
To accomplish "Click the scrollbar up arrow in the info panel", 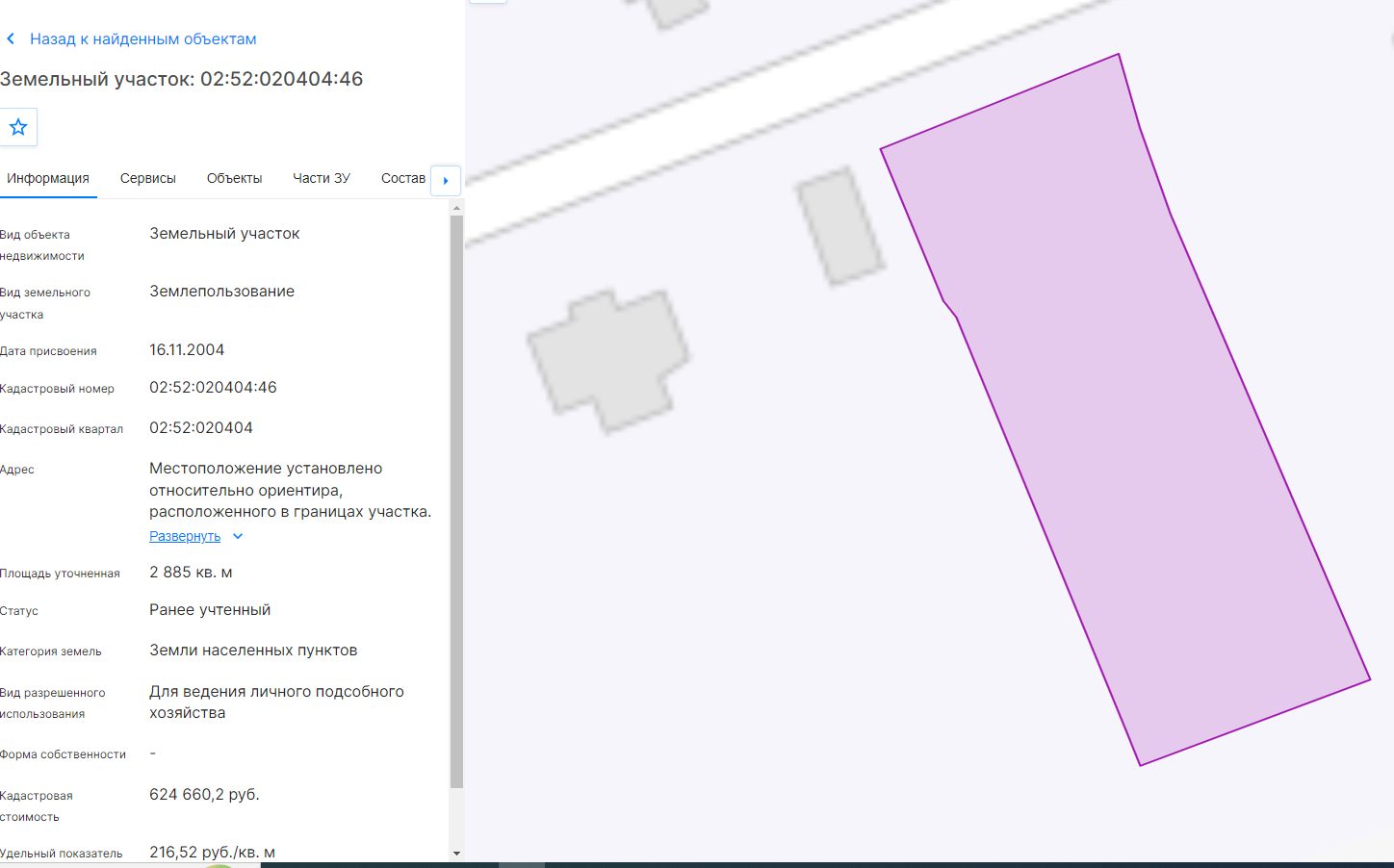I will click(x=456, y=207).
